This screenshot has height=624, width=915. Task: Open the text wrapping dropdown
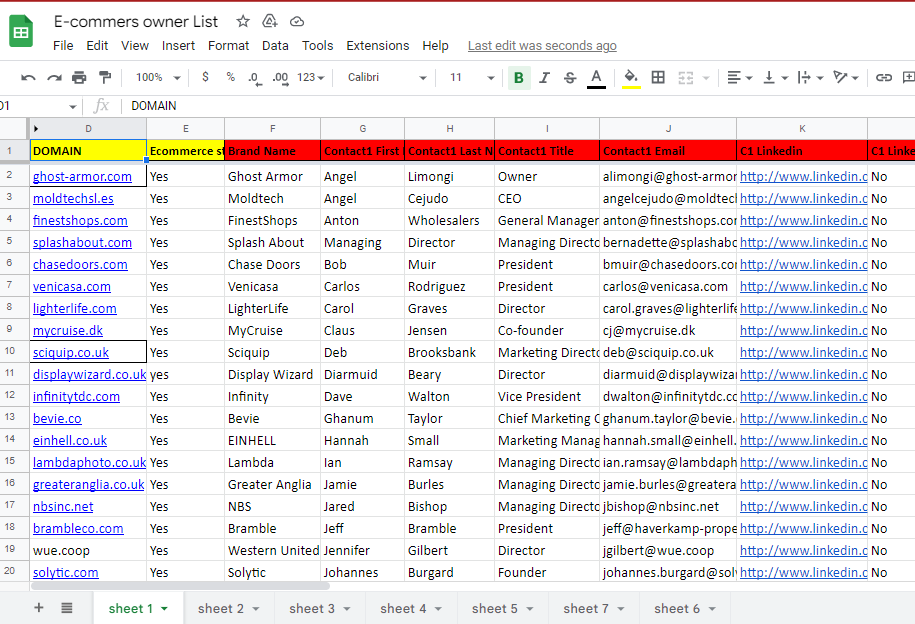[x=811, y=77]
